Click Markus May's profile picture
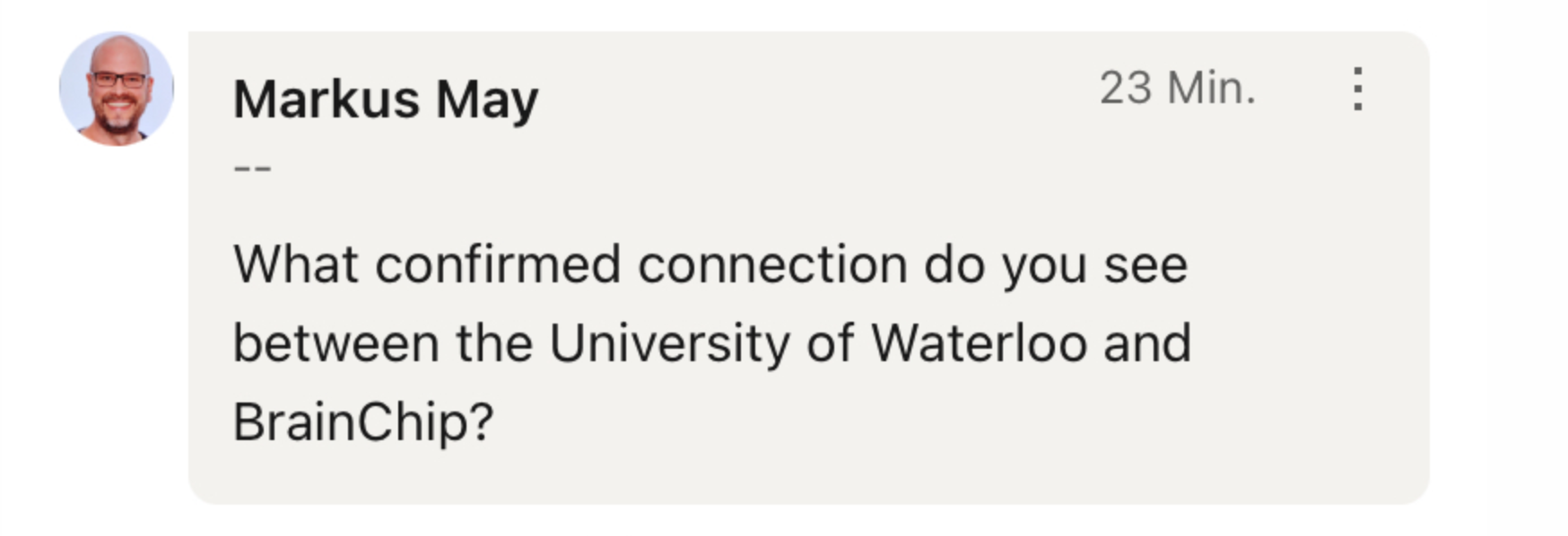This screenshot has width=1568, height=536. [x=117, y=89]
